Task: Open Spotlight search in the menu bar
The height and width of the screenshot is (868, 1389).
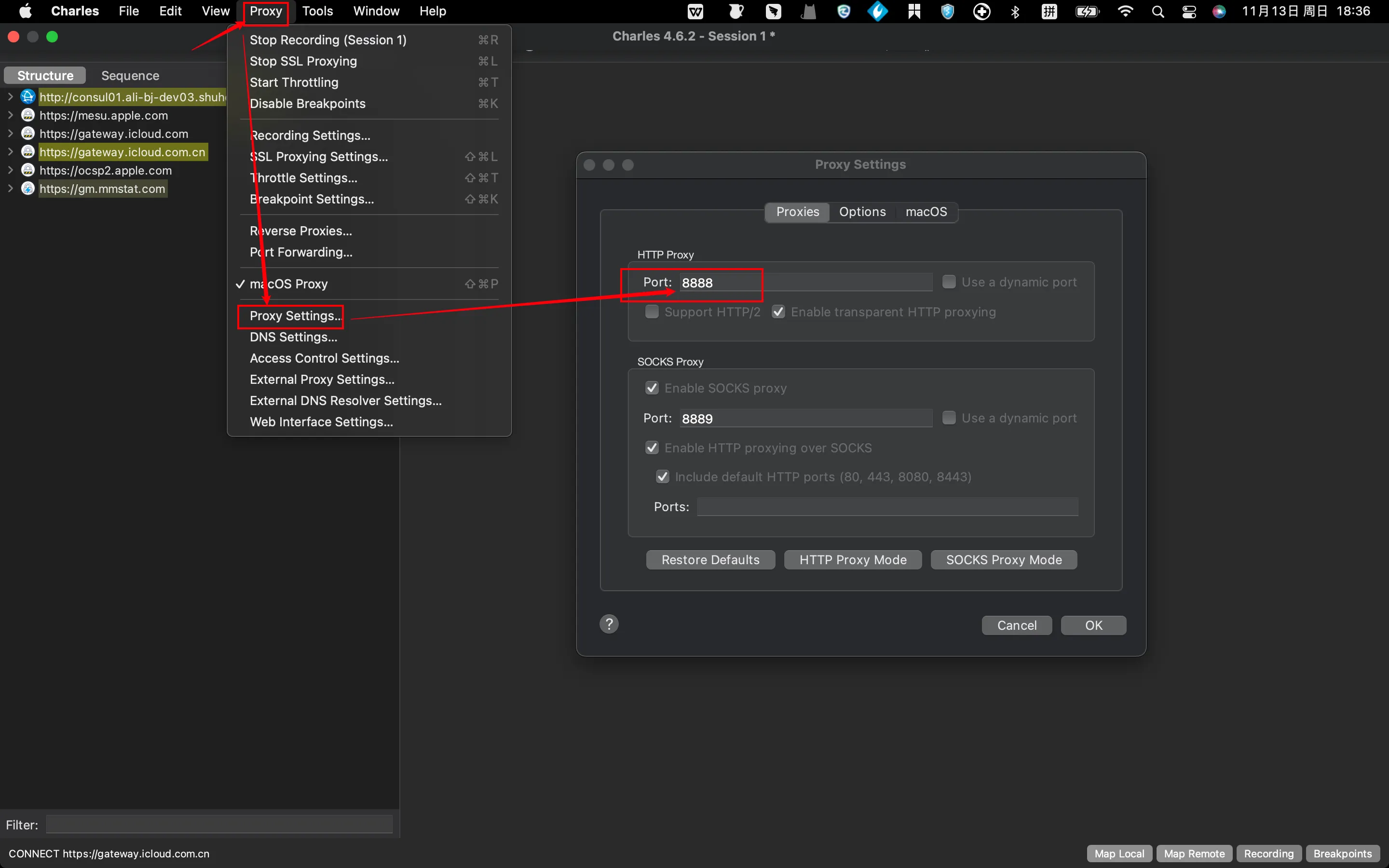Action: pos(1157,12)
